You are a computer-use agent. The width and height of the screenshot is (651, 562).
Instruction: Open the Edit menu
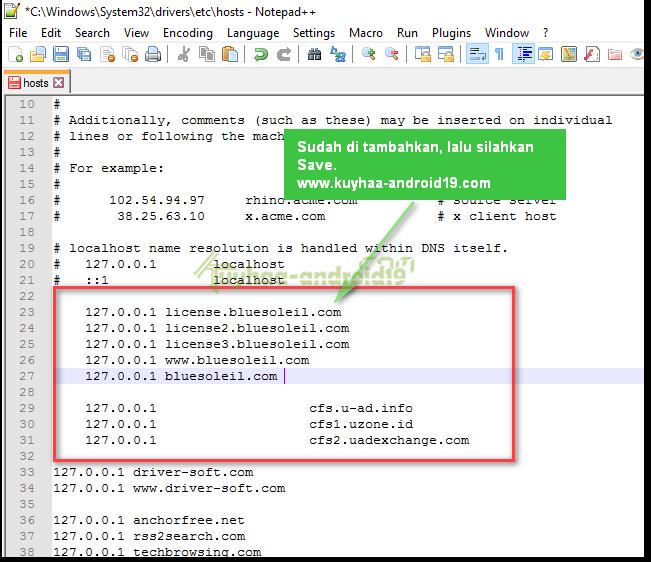[51, 33]
